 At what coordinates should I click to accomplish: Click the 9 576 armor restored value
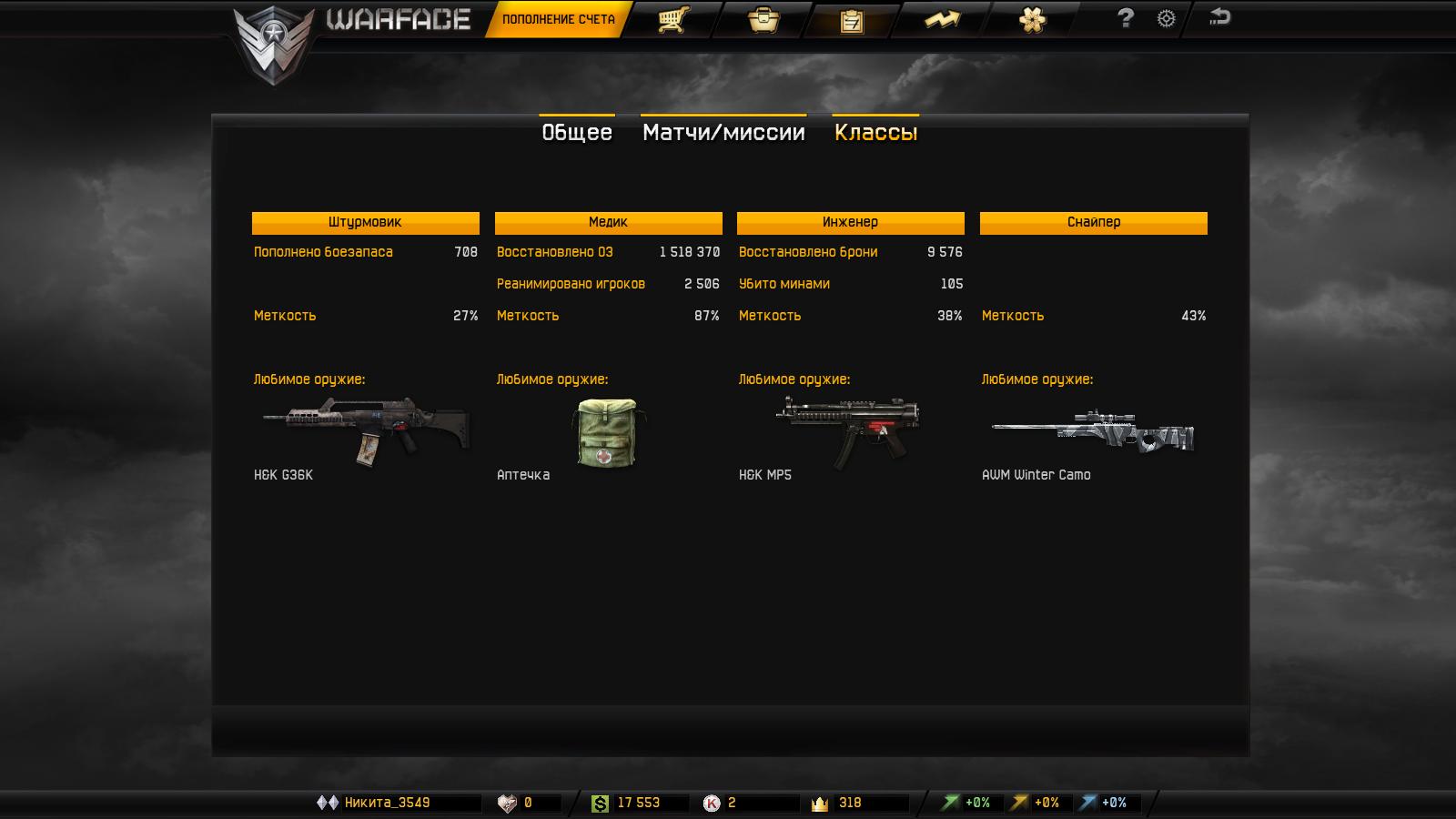coord(945,252)
